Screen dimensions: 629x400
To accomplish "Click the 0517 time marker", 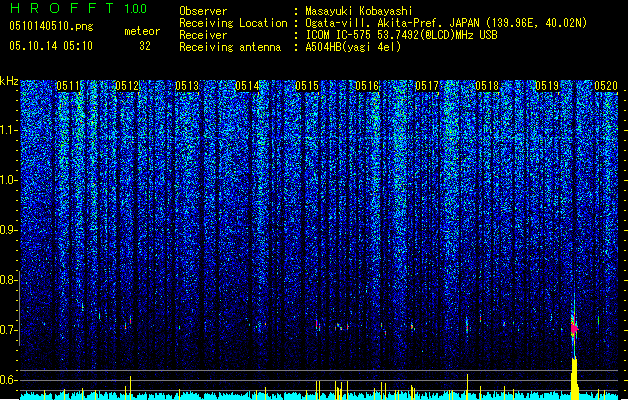I will 427,86.
